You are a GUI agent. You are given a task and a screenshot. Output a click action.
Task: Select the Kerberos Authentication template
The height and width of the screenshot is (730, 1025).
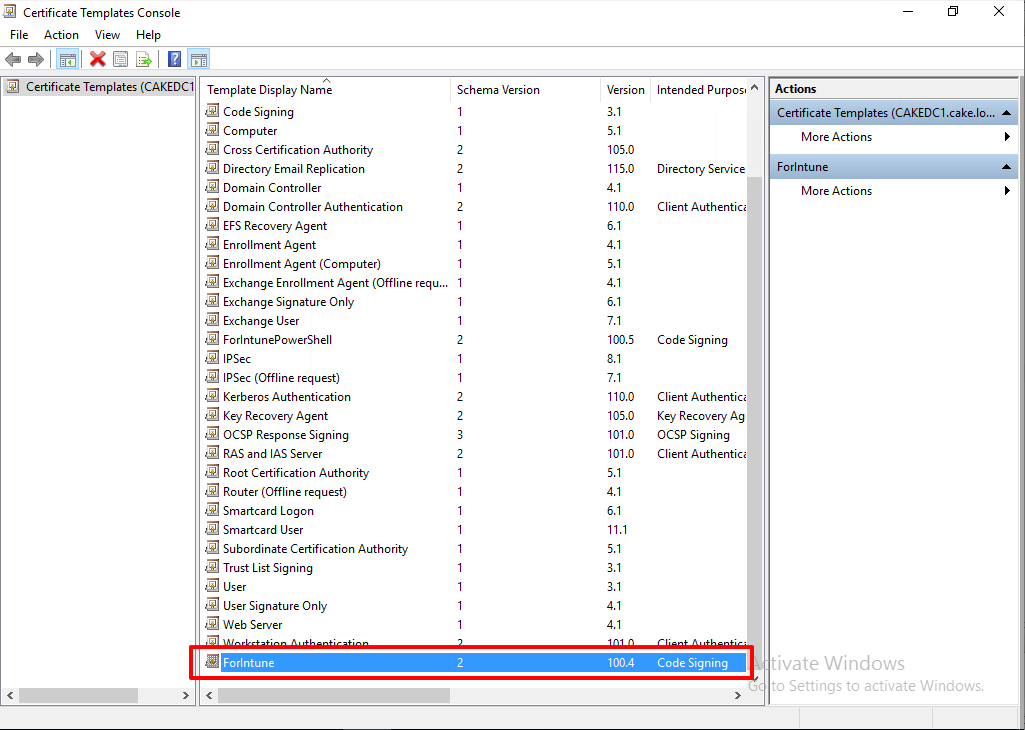tap(475, 396)
